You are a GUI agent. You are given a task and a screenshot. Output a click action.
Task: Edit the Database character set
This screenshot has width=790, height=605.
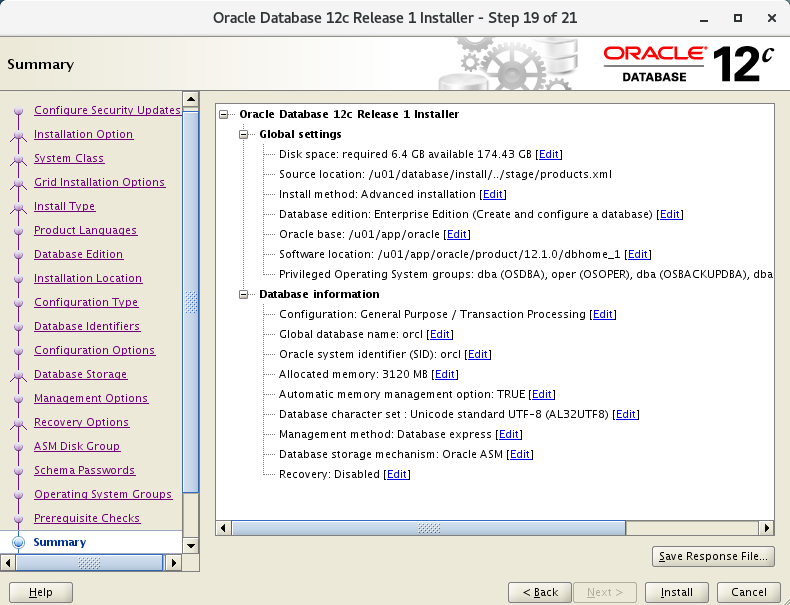click(x=626, y=414)
